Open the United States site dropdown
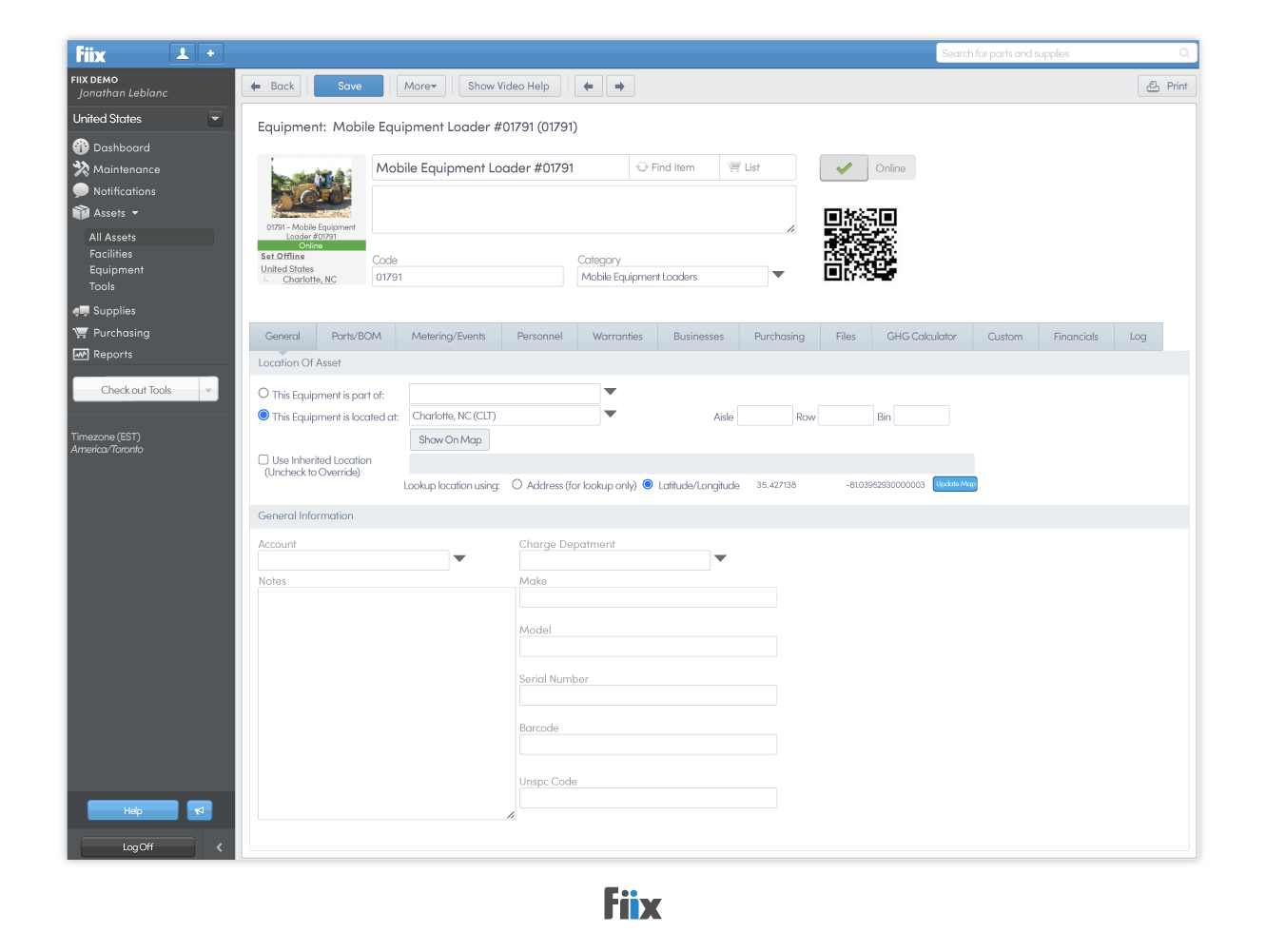1266x952 pixels. [215, 119]
